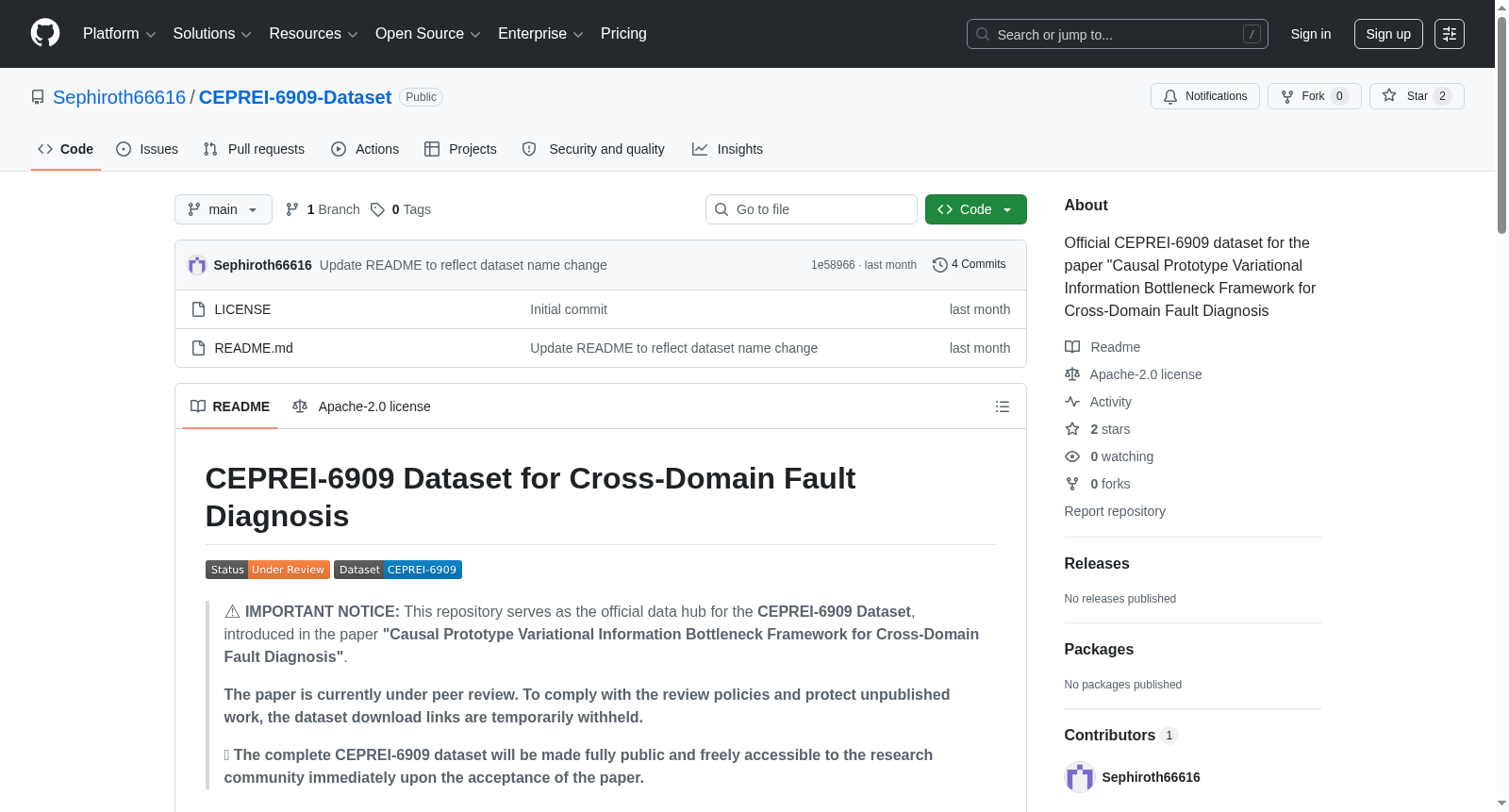The width and height of the screenshot is (1509, 812).
Task: Expand the Resources menu
Action: [x=314, y=34]
